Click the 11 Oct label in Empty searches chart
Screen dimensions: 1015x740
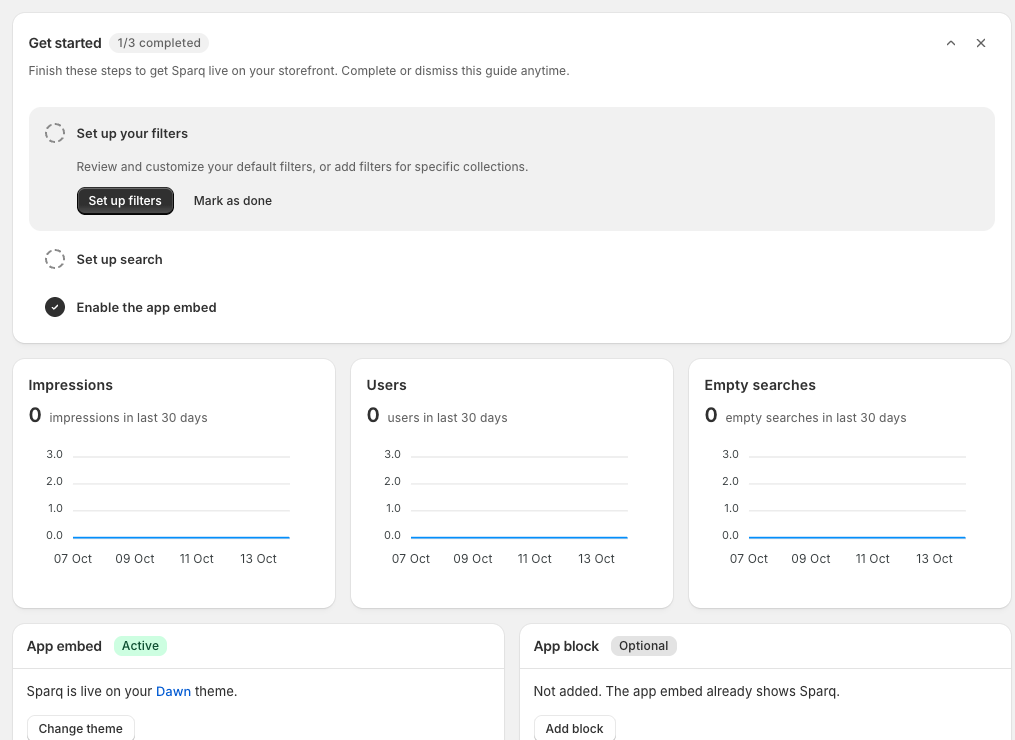pyautogui.click(x=873, y=559)
